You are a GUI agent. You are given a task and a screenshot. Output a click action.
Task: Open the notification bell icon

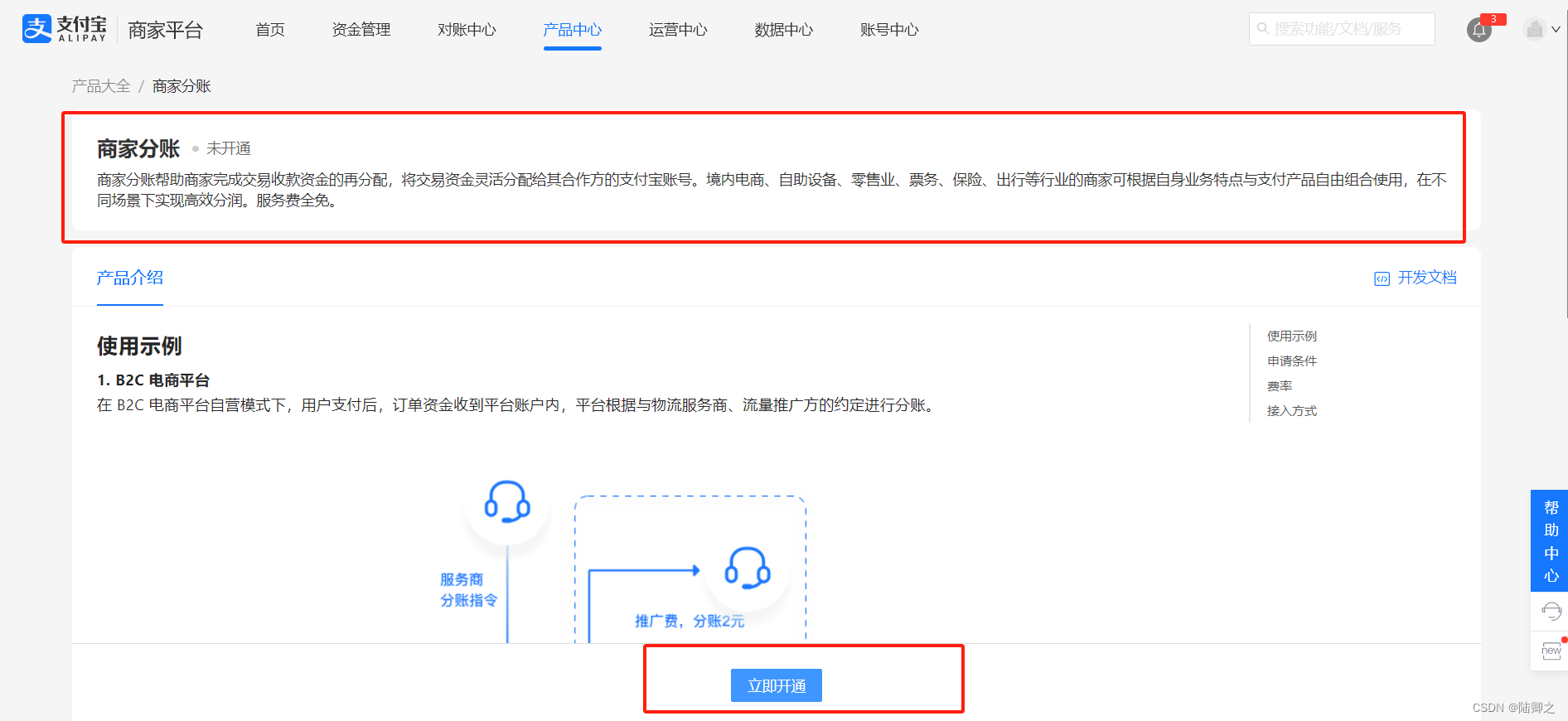(1478, 31)
